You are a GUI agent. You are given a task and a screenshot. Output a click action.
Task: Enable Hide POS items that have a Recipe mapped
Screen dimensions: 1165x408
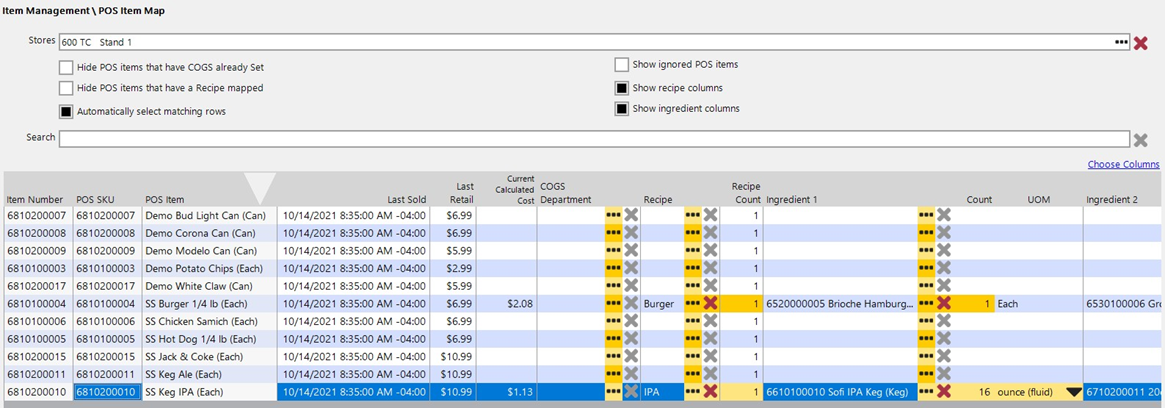coord(65,88)
